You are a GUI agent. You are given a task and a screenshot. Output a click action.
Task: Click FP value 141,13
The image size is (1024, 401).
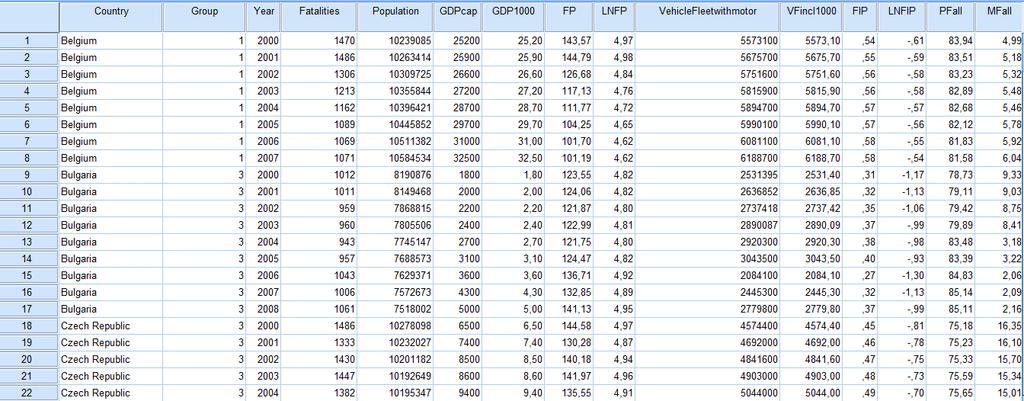569,309
